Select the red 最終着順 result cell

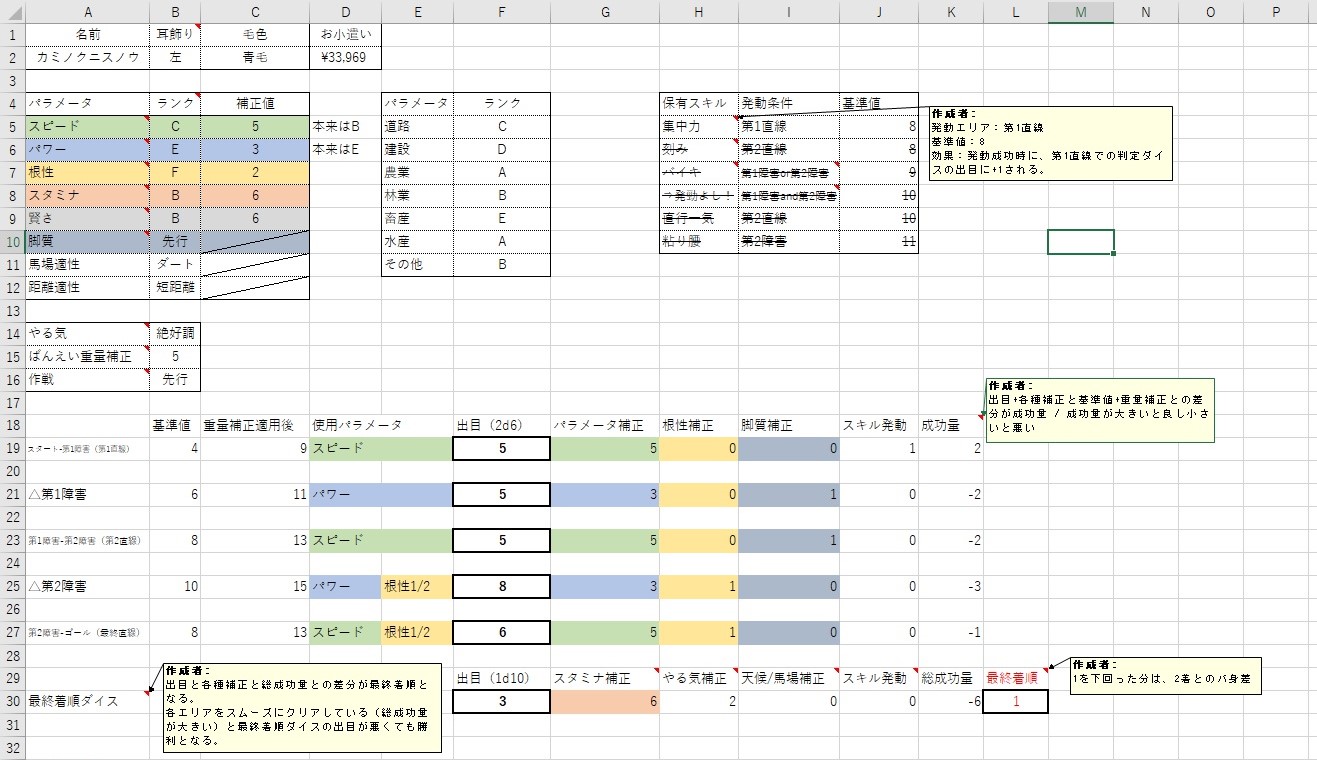click(1016, 702)
